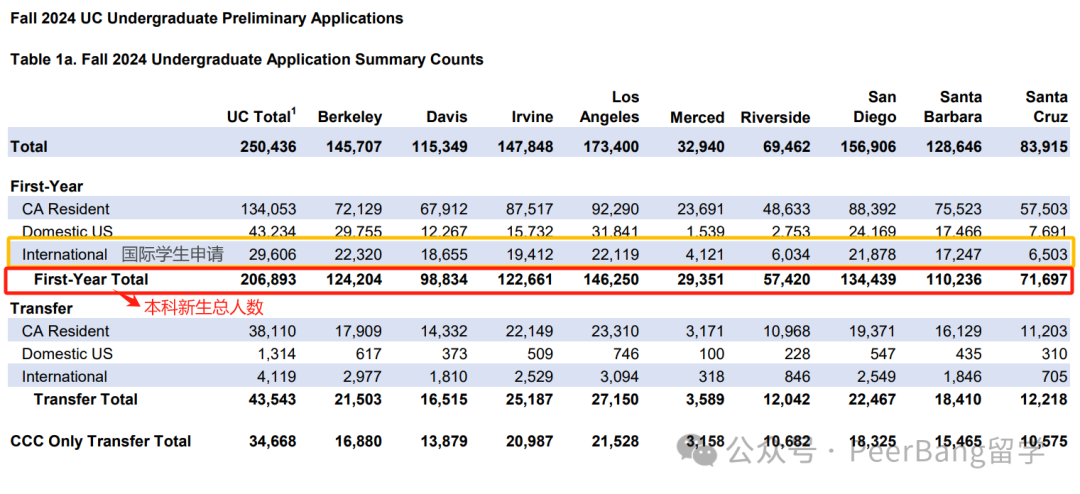Image resolution: width=1080 pixels, height=494 pixels.
Task: Select the Los Angeles column header
Action: click(x=609, y=107)
